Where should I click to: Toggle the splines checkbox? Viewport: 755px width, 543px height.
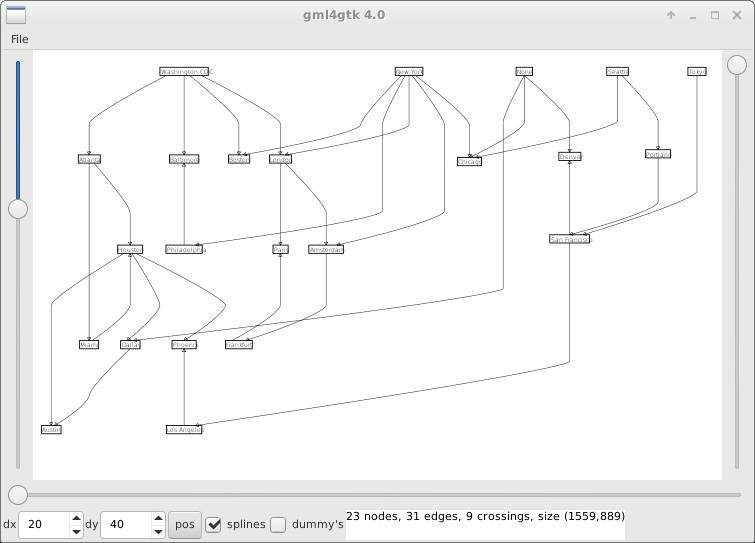pyautogui.click(x=213, y=524)
